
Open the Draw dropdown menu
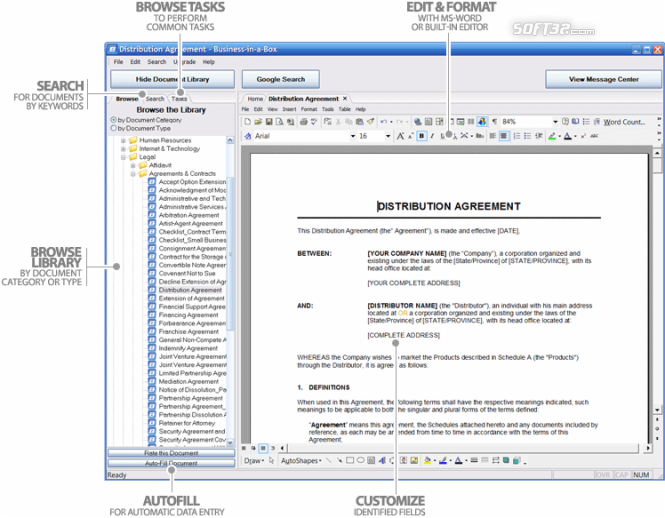(254, 461)
